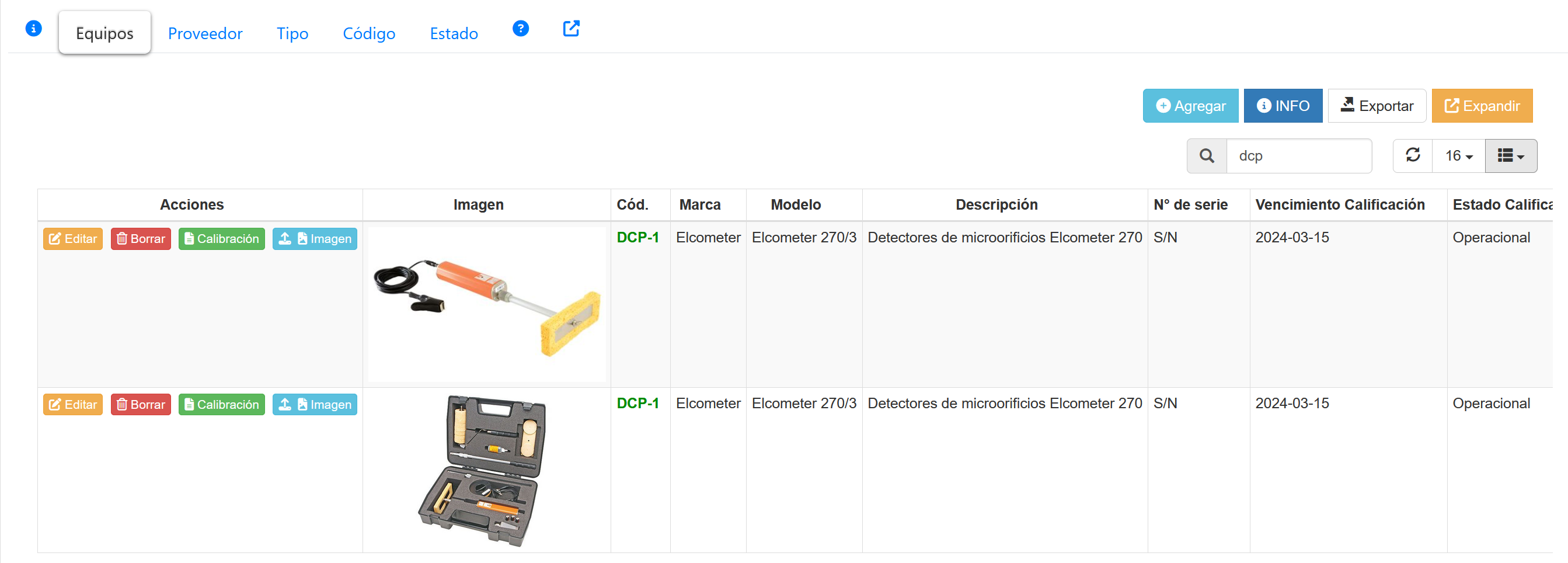Open the column visibility list dropdown
The image size is (1568, 563).
1510,156
